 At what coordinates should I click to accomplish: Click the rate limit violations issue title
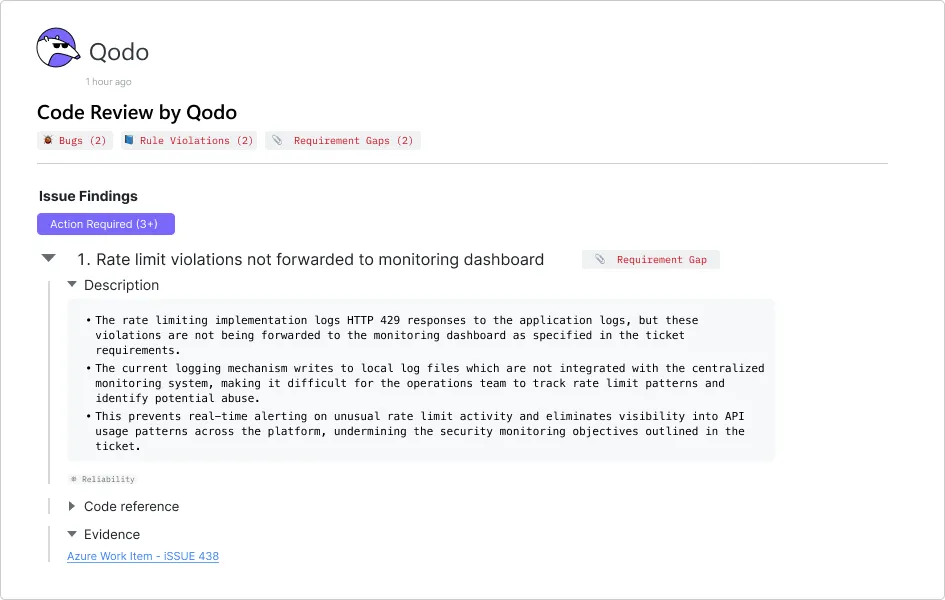coord(320,260)
